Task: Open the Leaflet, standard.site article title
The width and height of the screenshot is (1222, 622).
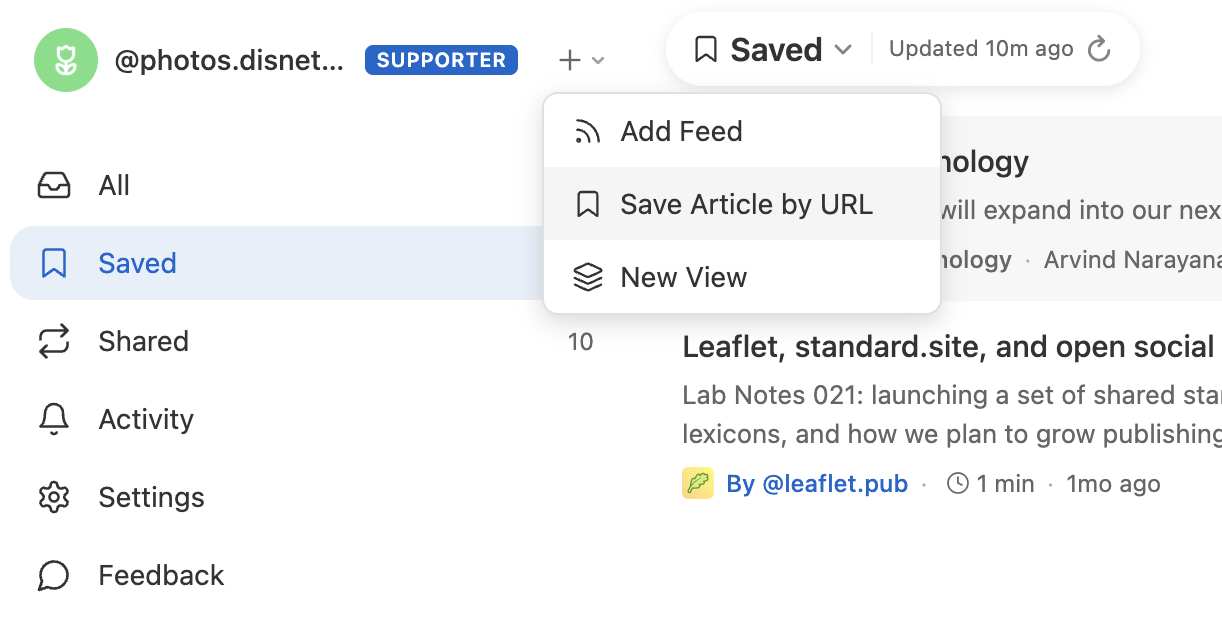Action: [x=947, y=347]
